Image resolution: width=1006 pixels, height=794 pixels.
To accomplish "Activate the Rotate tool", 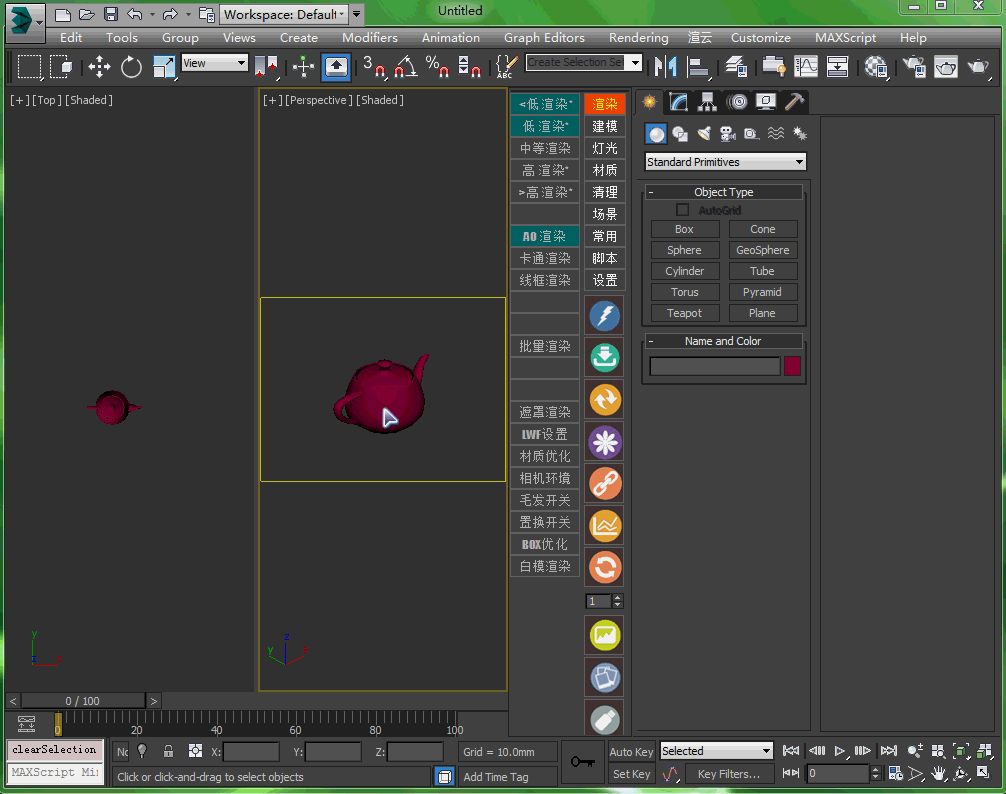I will [131, 67].
